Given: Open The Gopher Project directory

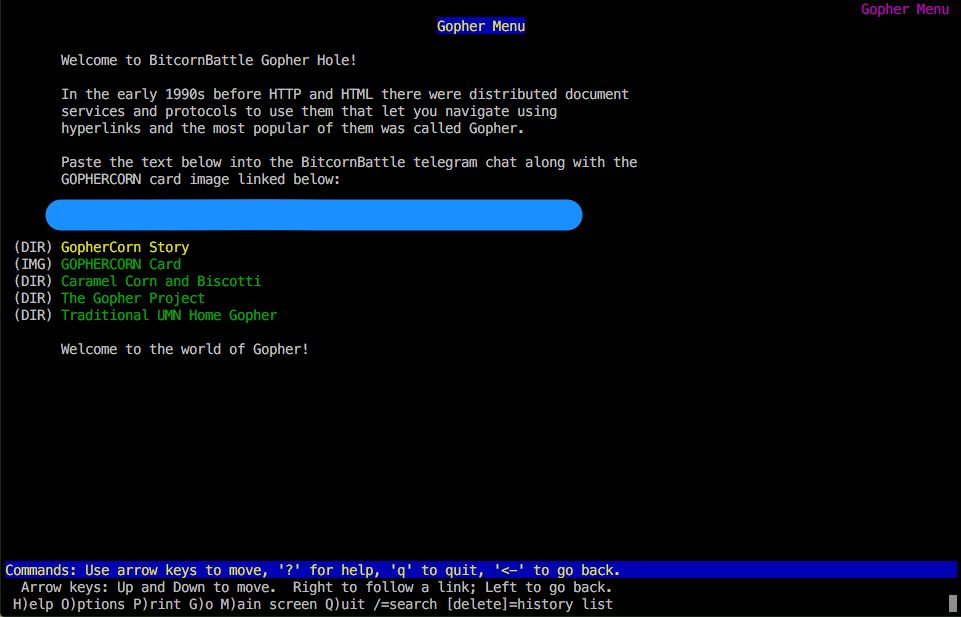Looking at the screenshot, I should 133,298.
